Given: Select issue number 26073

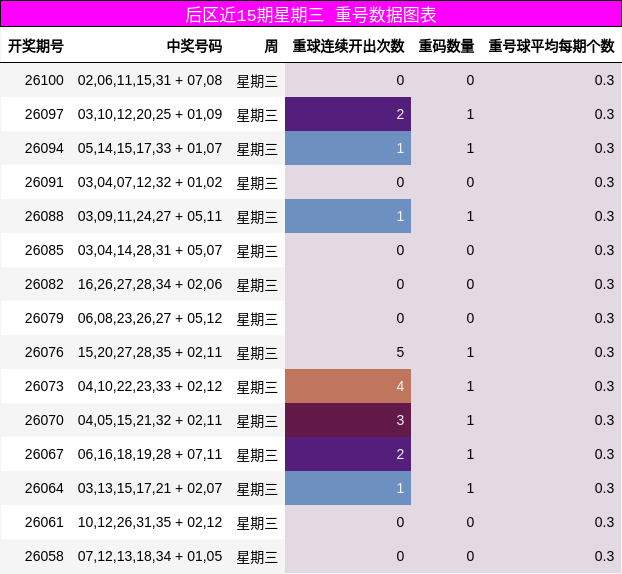Looking at the screenshot, I should (44, 386).
